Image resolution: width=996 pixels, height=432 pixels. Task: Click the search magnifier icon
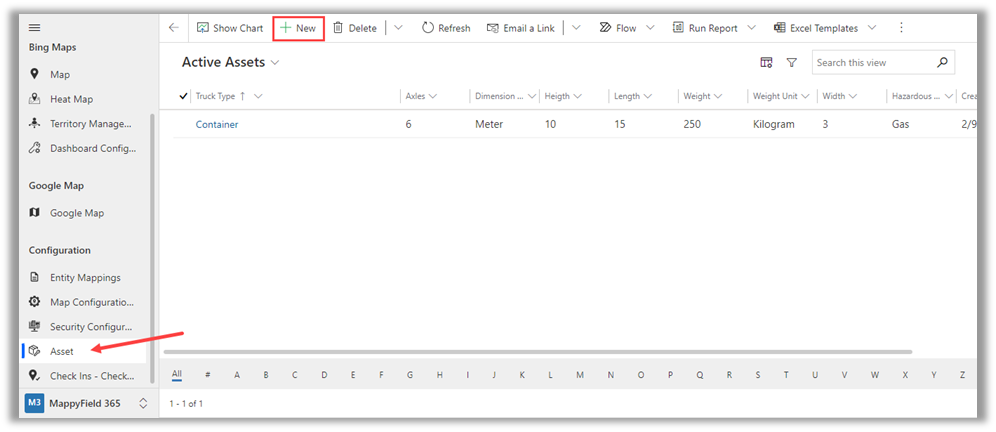[x=942, y=63]
